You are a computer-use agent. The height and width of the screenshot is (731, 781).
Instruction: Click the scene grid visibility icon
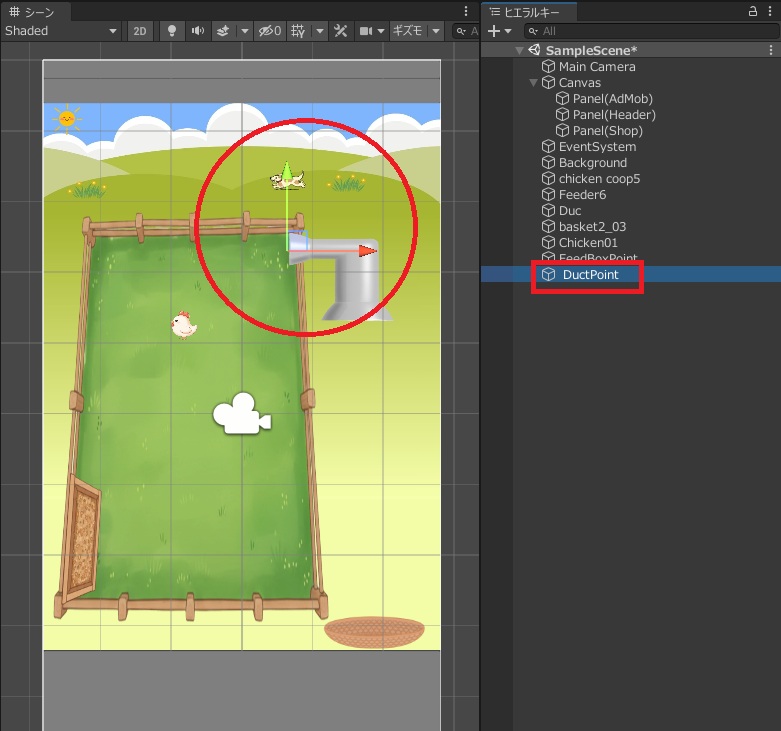point(298,31)
